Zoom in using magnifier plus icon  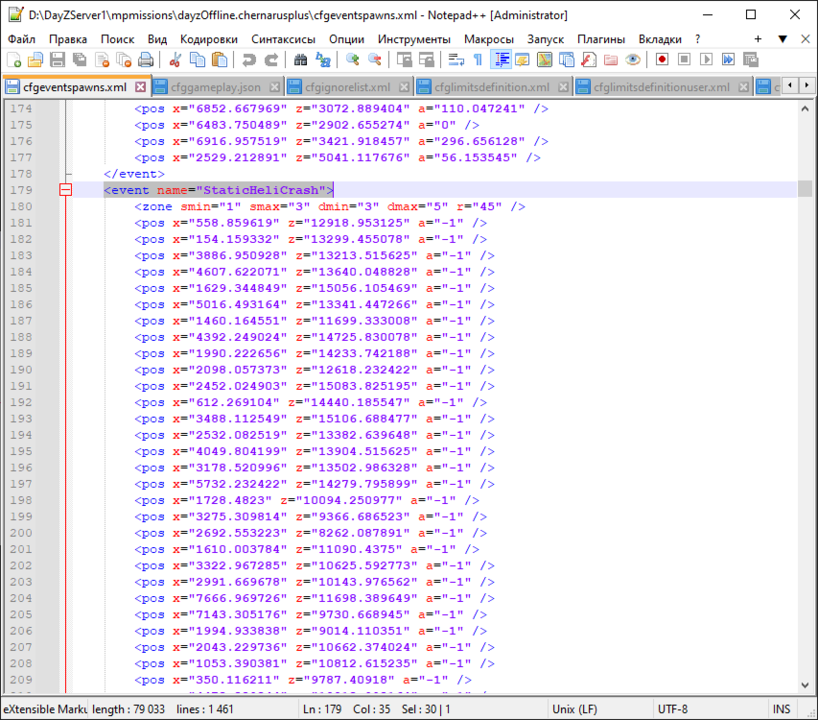coord(352,60)
